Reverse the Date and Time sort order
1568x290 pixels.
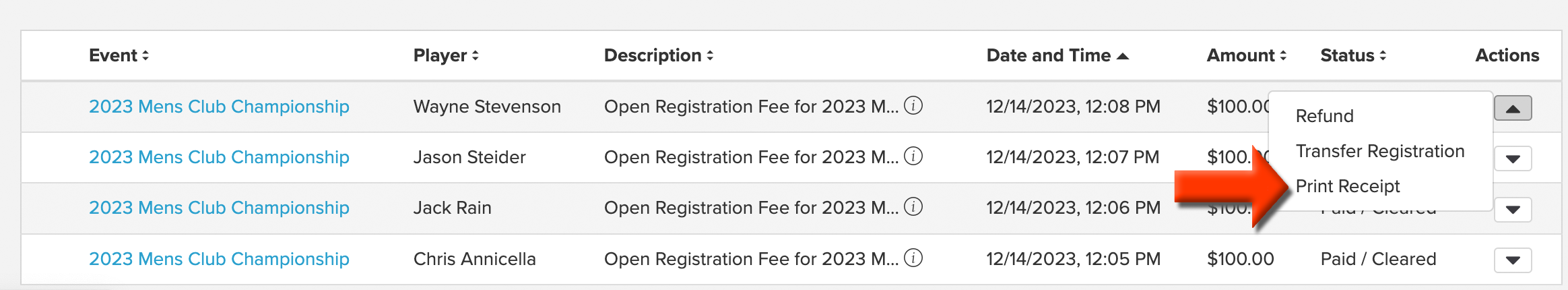coord(1057,55)
